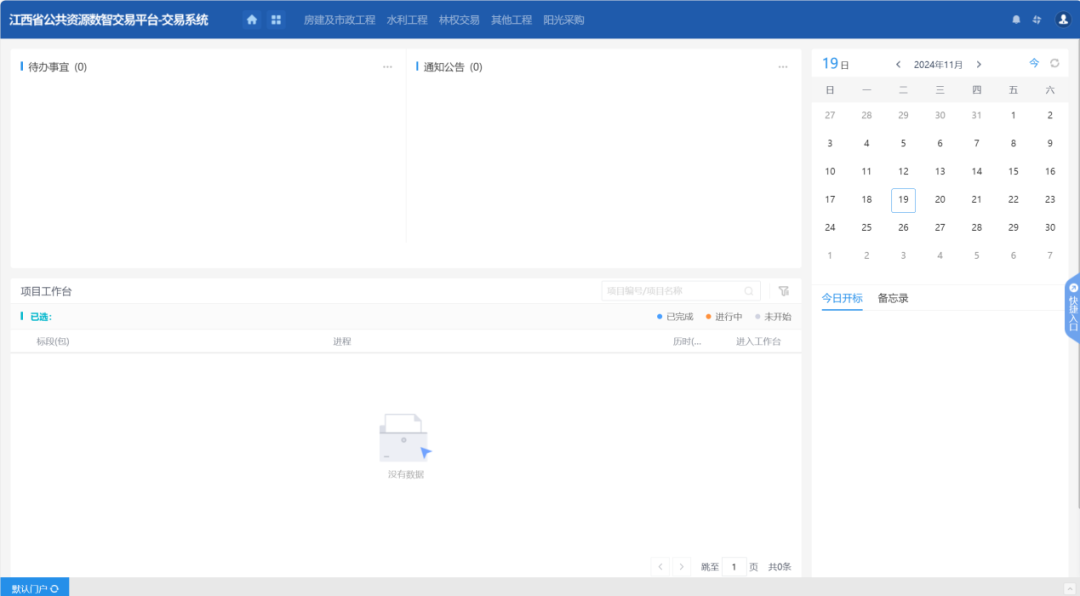Click the magnifier icon in project search box
Viewport: 1080px width, 596px height.
[749, 290]
